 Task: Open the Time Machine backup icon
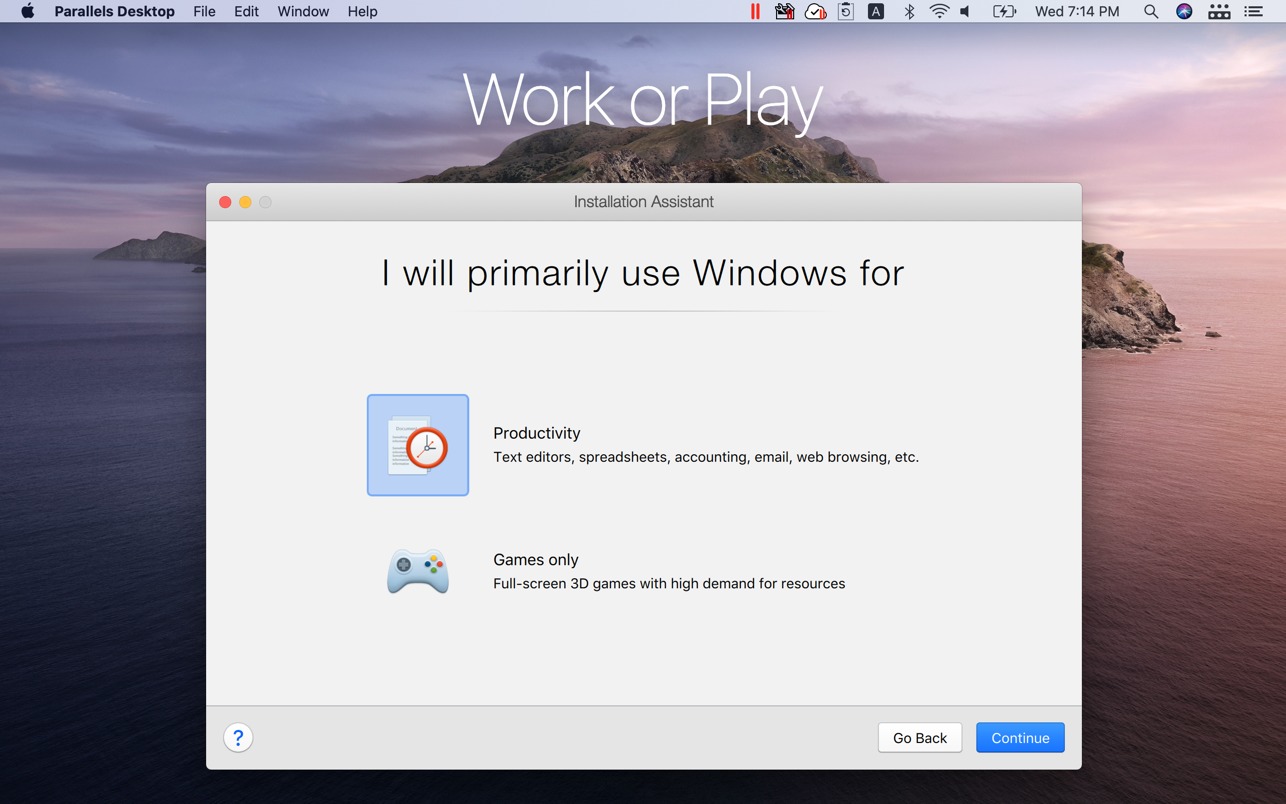click(845, 12)
